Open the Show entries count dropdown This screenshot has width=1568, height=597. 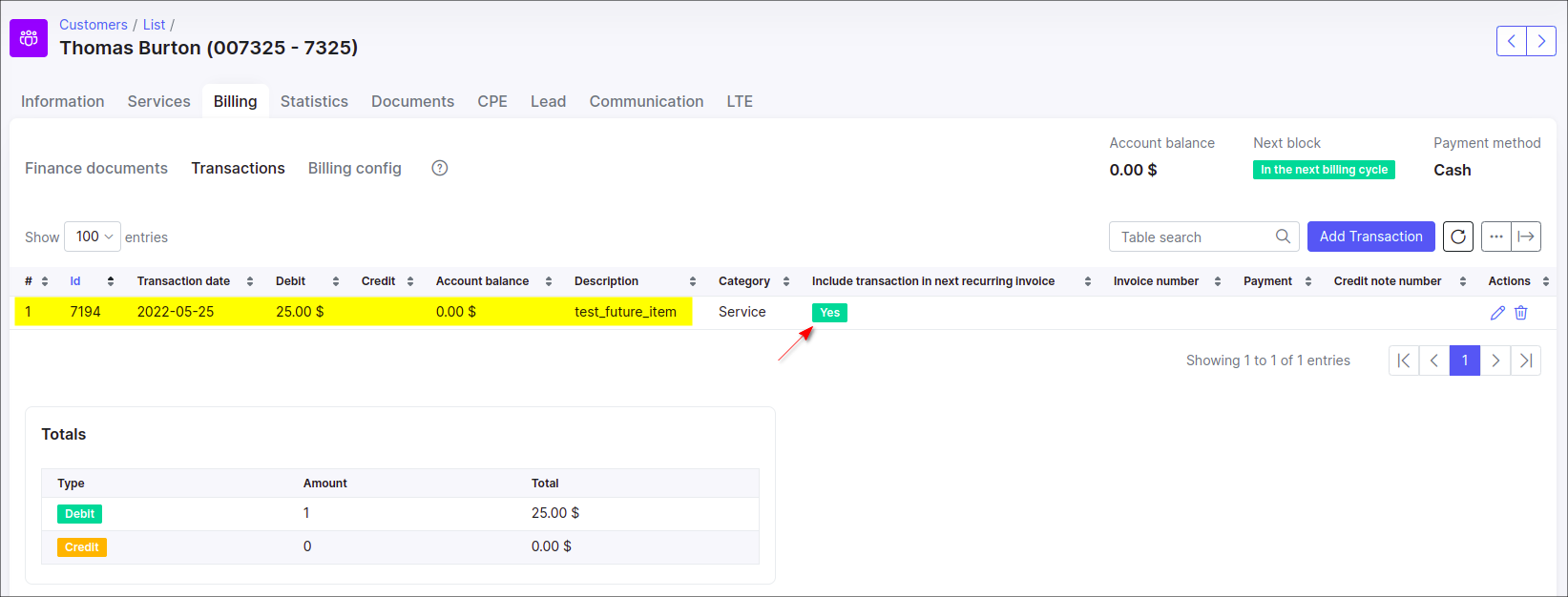(x=93, y=237)
